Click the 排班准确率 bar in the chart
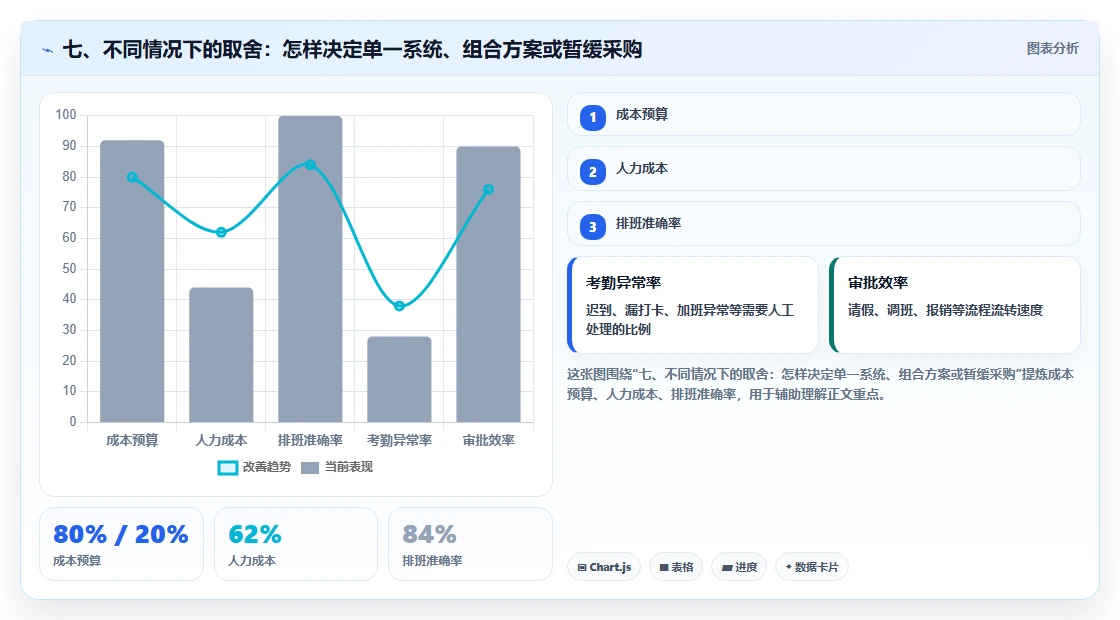This screenshot has height=620, width=1120. (310, 269)
